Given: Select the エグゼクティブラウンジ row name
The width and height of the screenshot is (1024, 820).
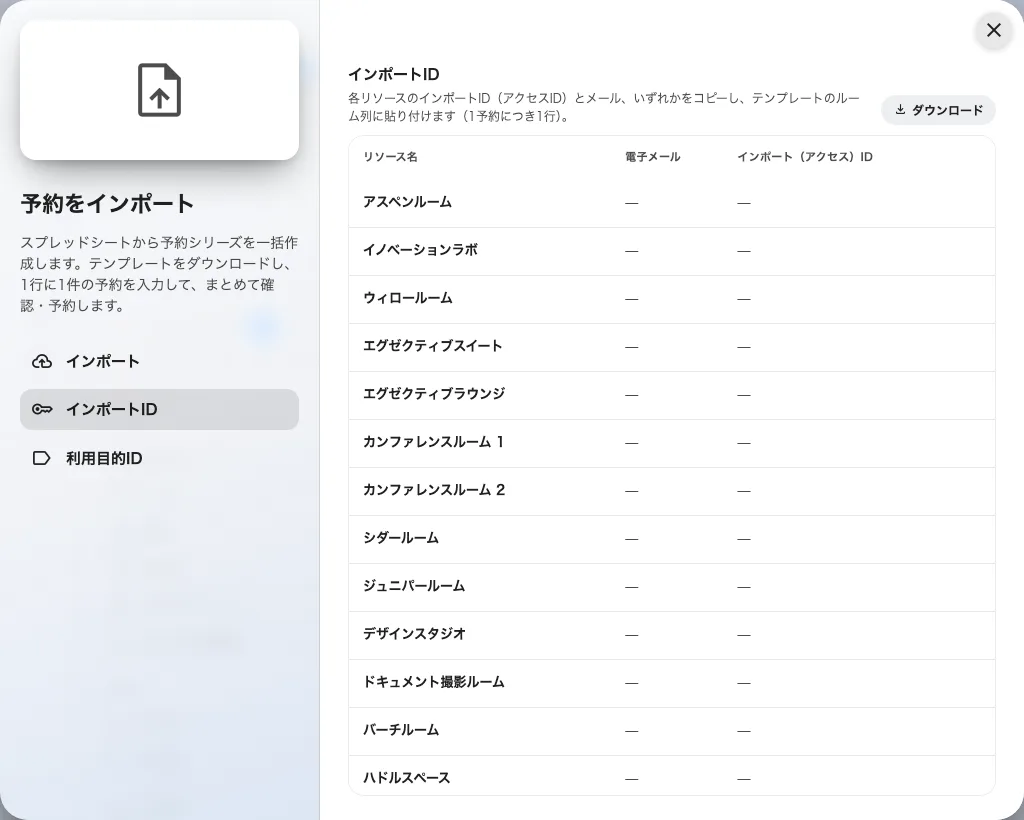Looking at the screenshot, I should point(434,394).
